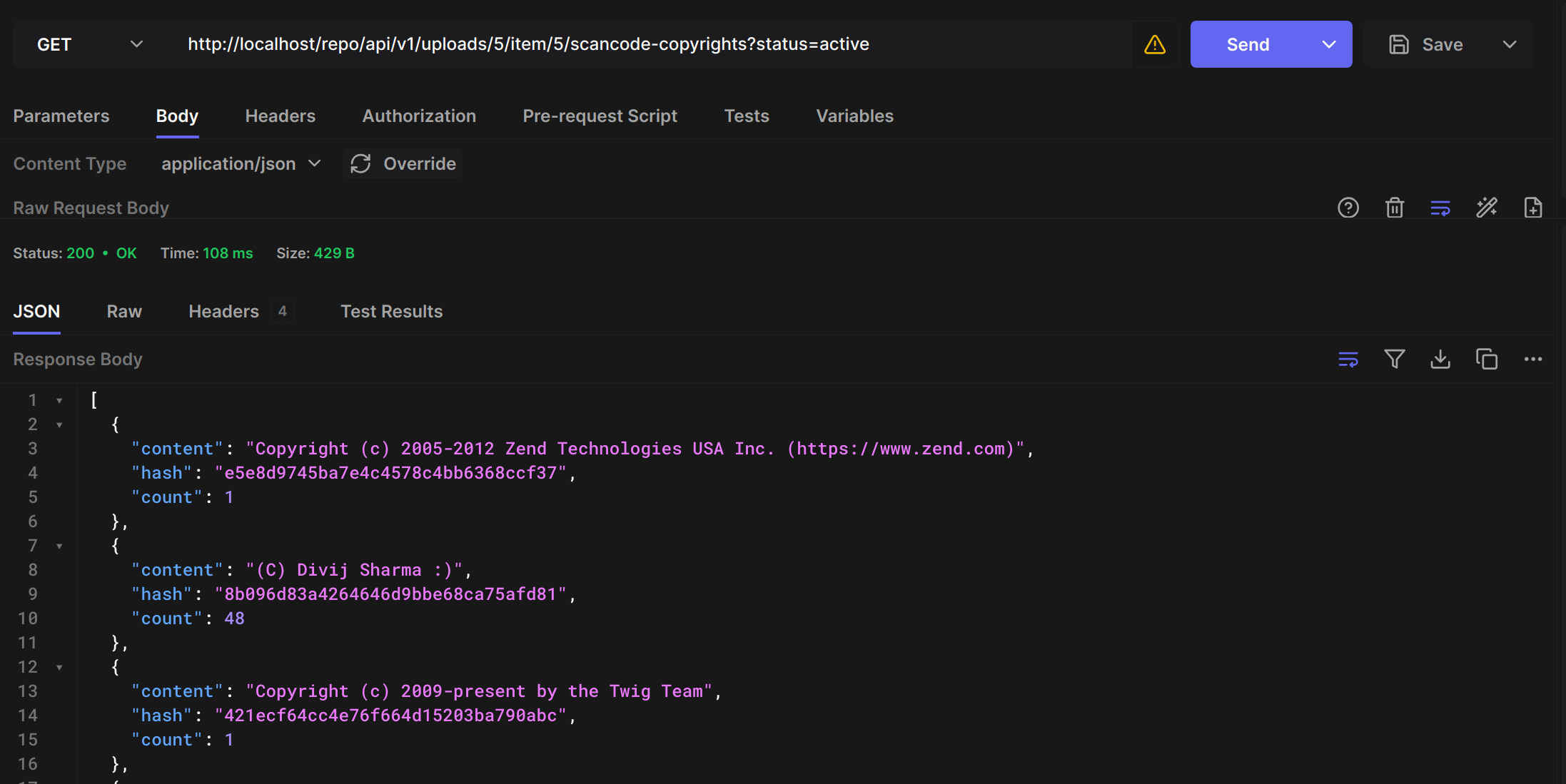Copy response body to clipboard

coord(1487,359)
